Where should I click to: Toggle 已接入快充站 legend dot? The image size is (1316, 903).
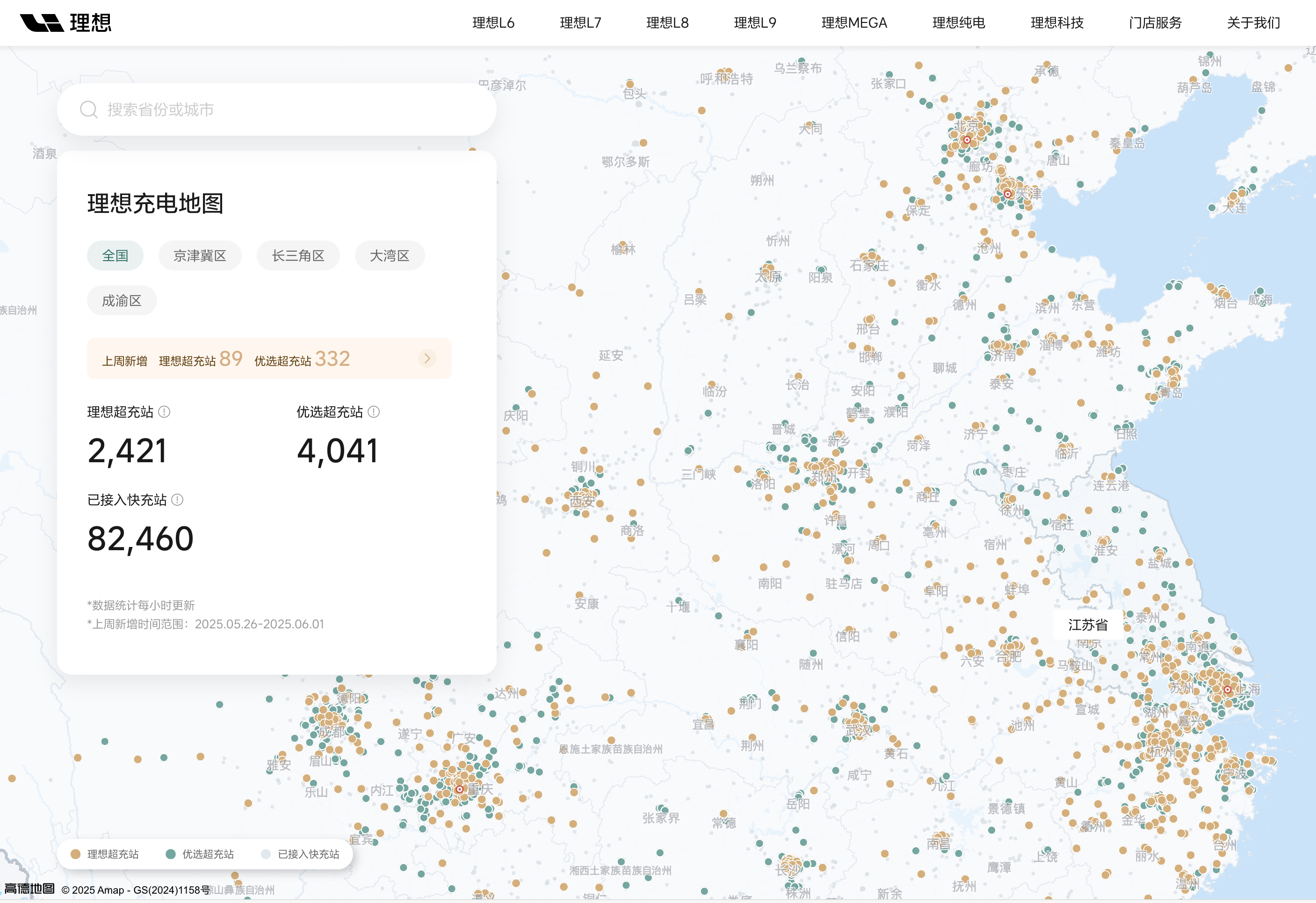pyautogui.click(x=266, y=854)
